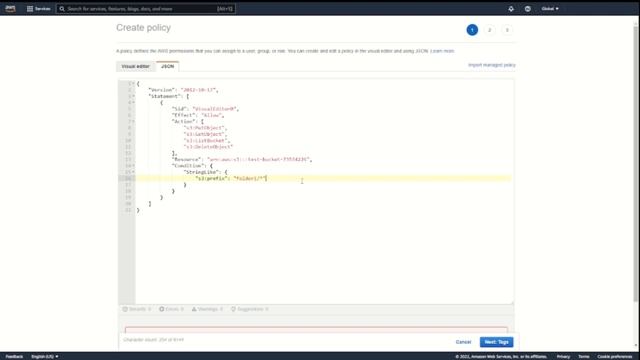Screen dimensions: 640x360
Task: Click the "s3:GetObject" action line
Action: [x=205, y=134]
